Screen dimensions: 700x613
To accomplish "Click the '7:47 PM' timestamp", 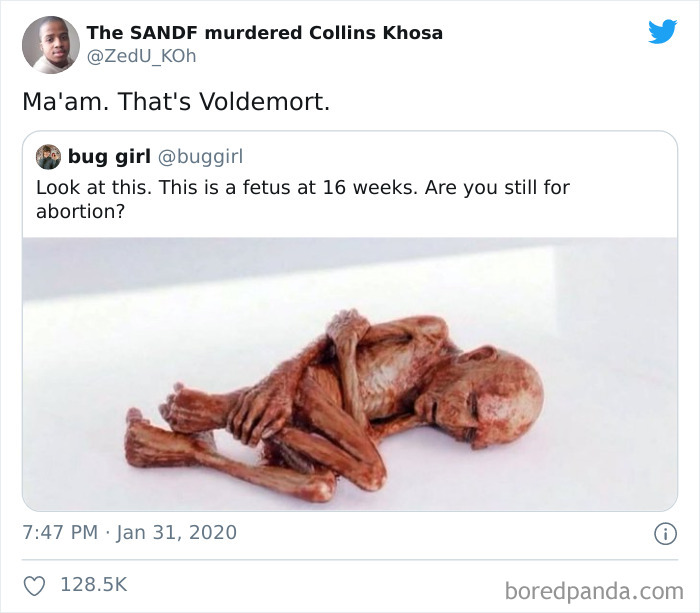I will pos(60,532).
